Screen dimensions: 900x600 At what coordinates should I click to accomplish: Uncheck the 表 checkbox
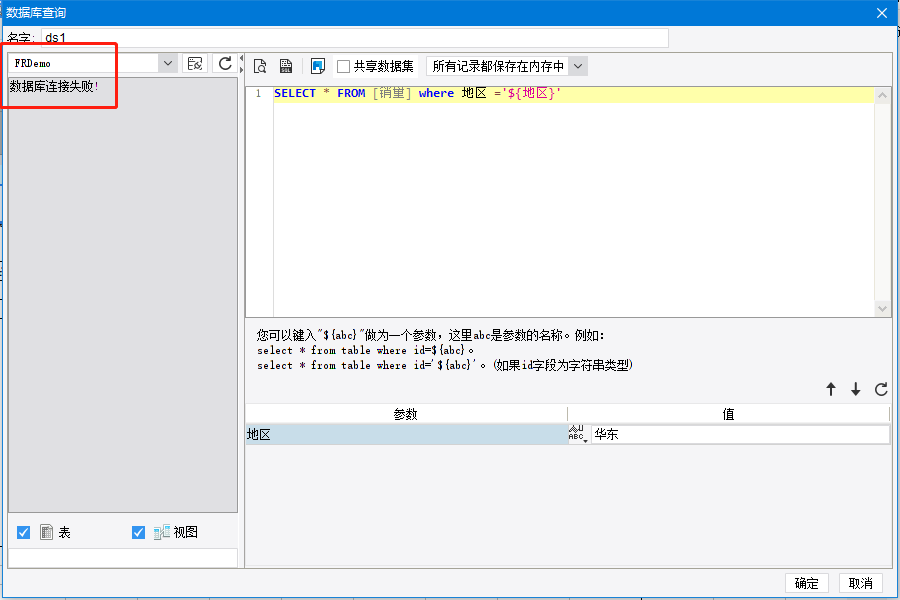tap(24, 532)
